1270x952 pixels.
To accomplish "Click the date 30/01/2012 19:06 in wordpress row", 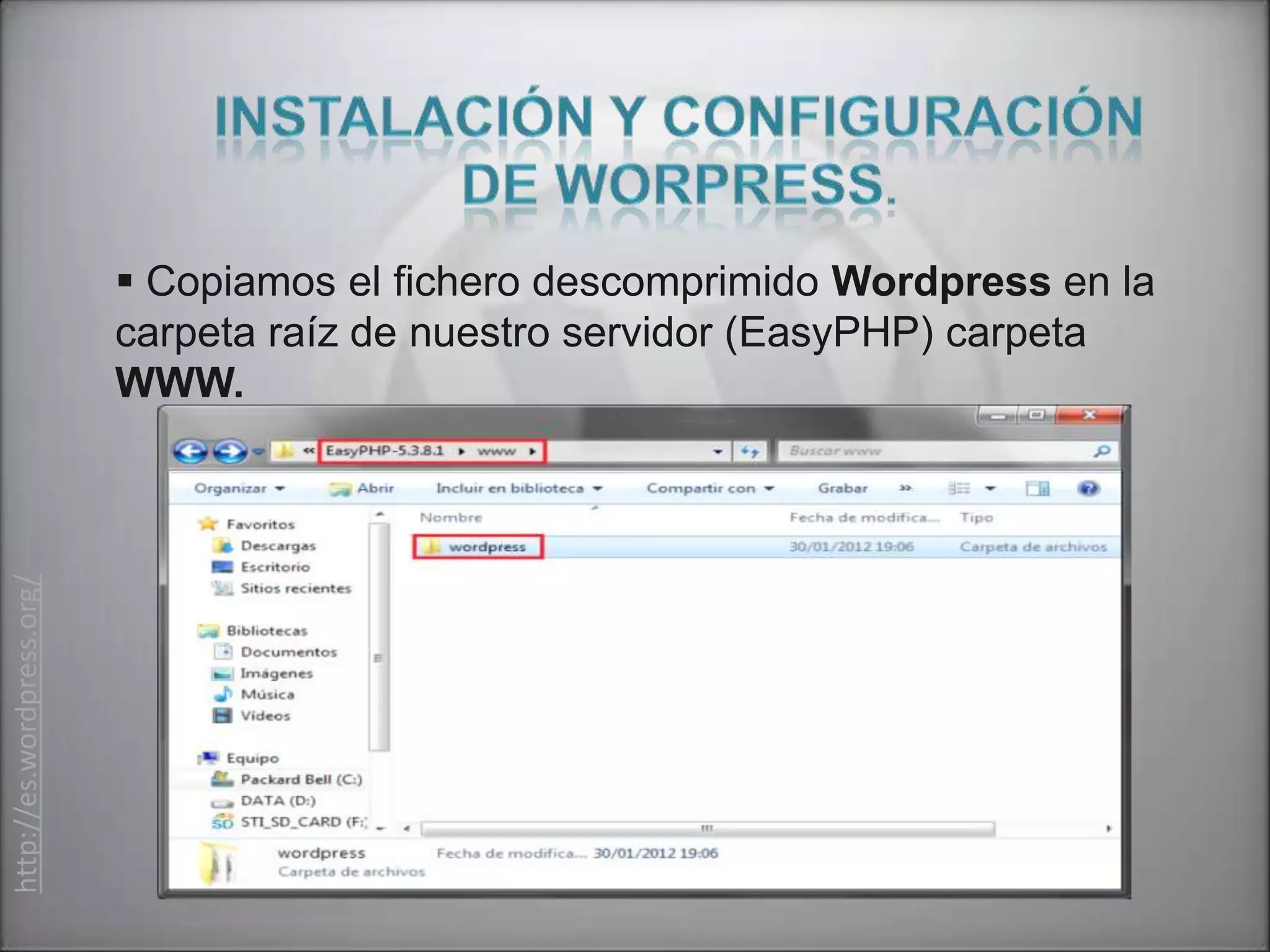I will click(851, 547).
